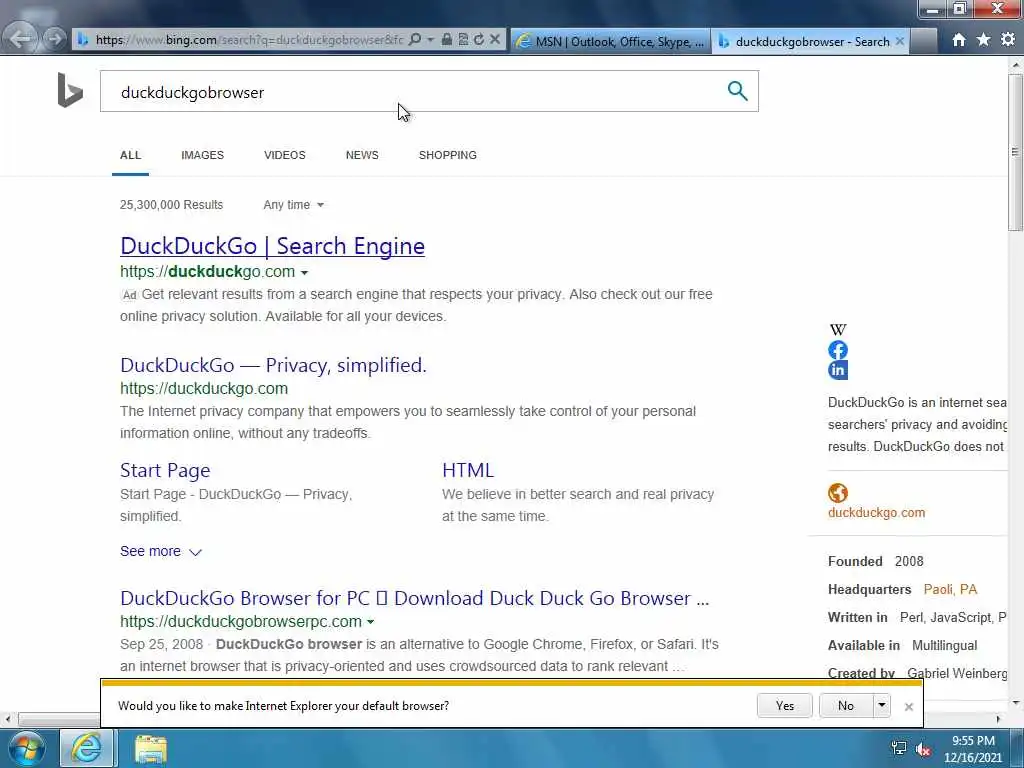Open DuckDuckGo Browser for PC result

[x=414, y=598]
